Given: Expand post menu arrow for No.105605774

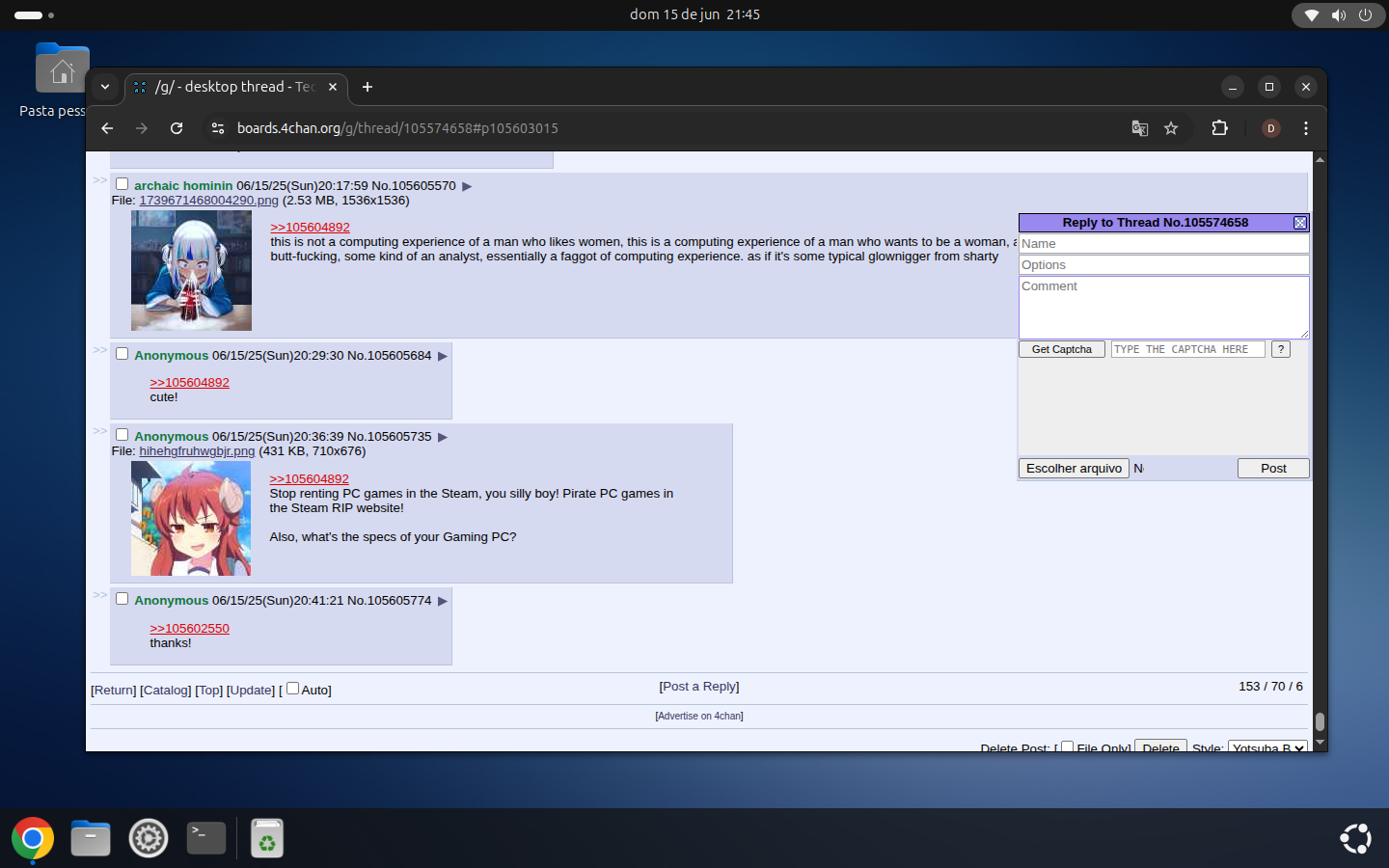Looking at the screenshot, I should tap(443, 601).
